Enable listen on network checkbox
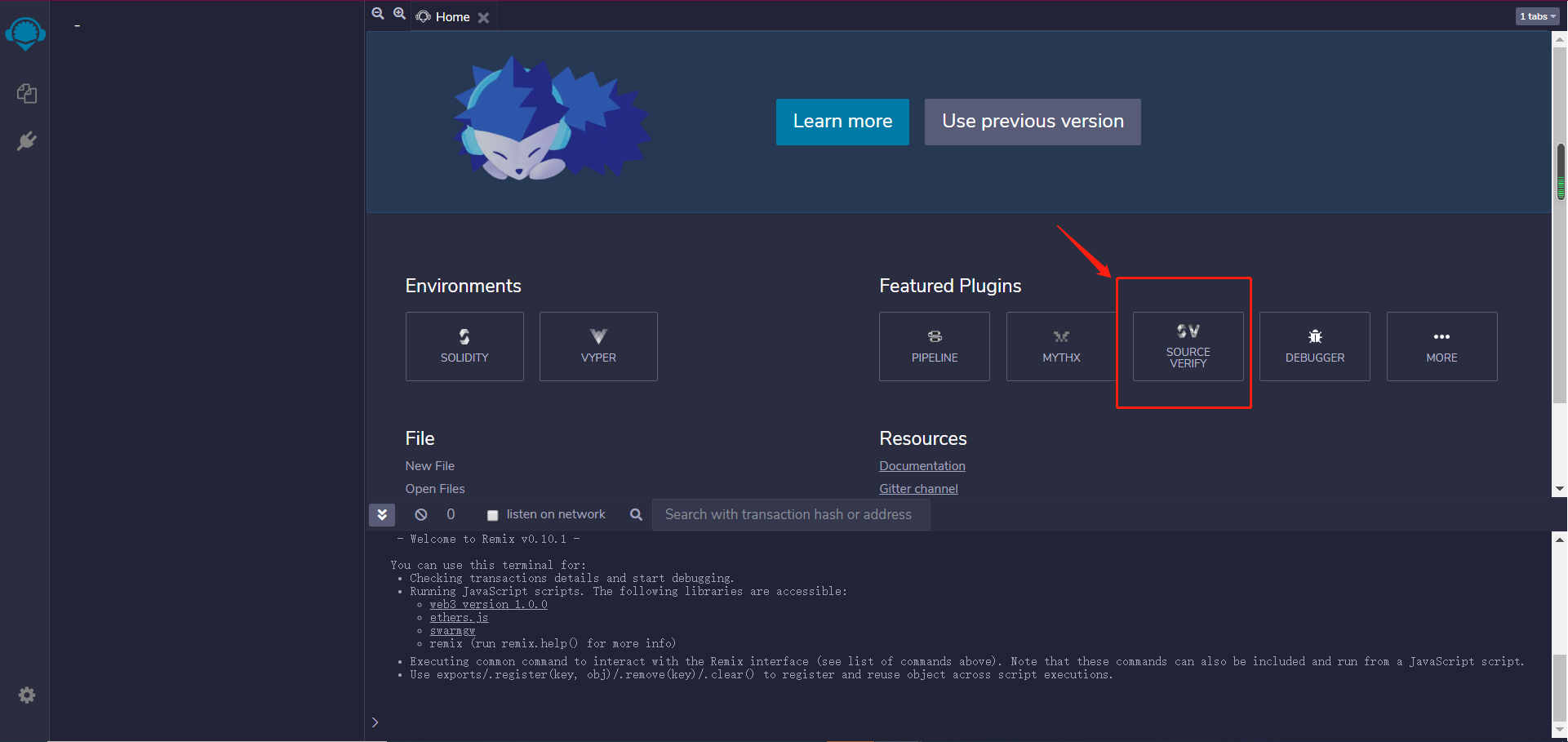Image resolution: width=1568 pixels, height=742 pixels. pyautogui.click(x=492, y=515)
